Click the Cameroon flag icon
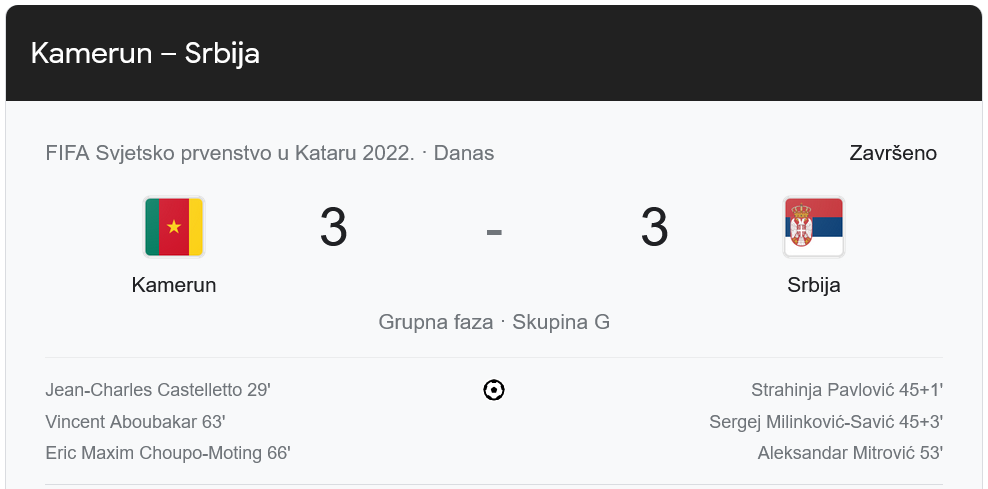988x489 pixels. tap(174, 227)
